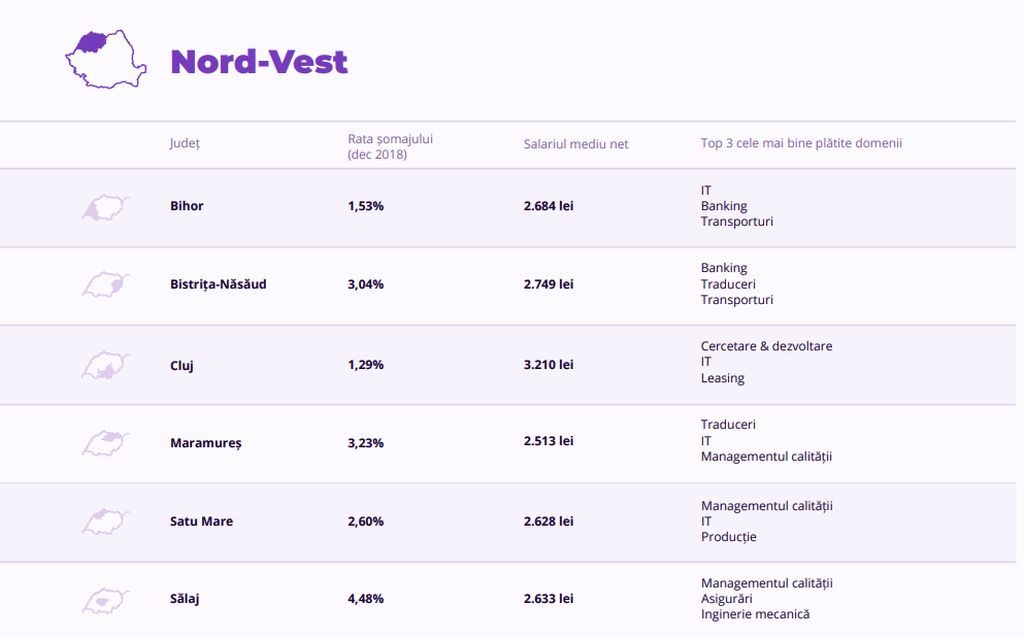Click the Bistrița-Năsăud county map icon
The width and height of the screenshot is (1024, 638).
pyautogui.click(x=105, y=285)
